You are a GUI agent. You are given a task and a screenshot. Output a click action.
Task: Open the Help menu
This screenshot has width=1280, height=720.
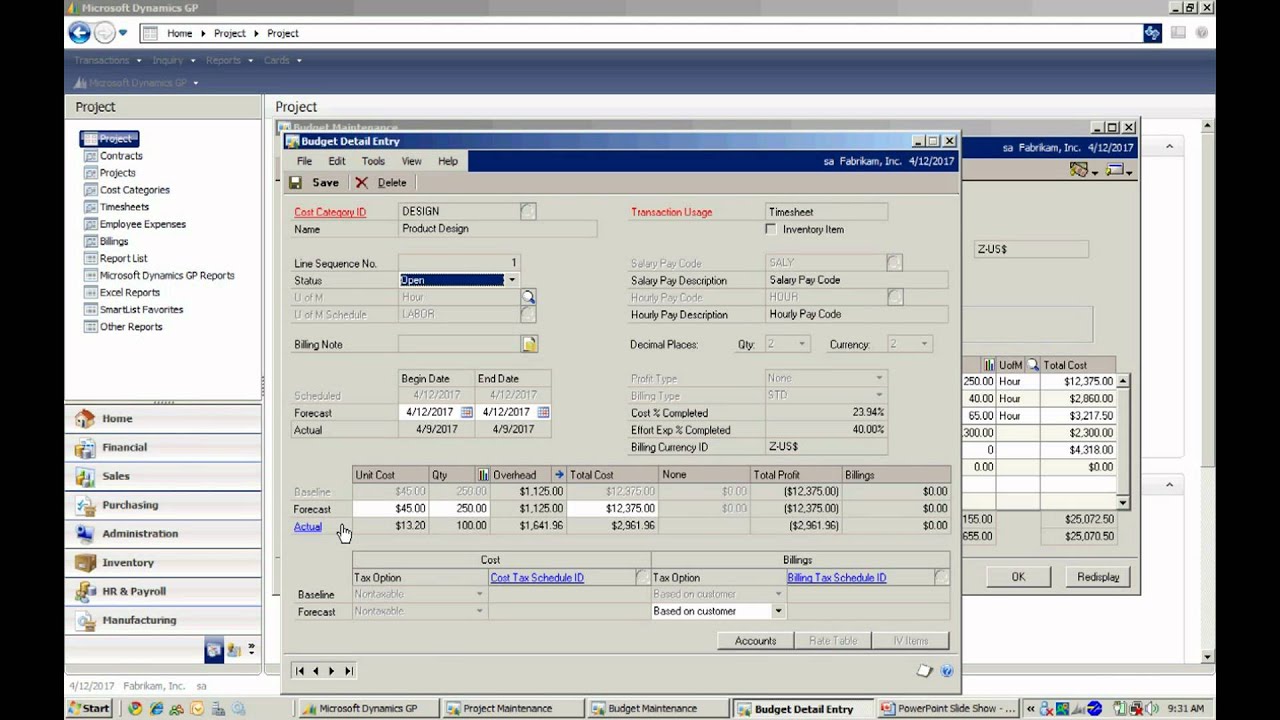(x=448, y=161)
